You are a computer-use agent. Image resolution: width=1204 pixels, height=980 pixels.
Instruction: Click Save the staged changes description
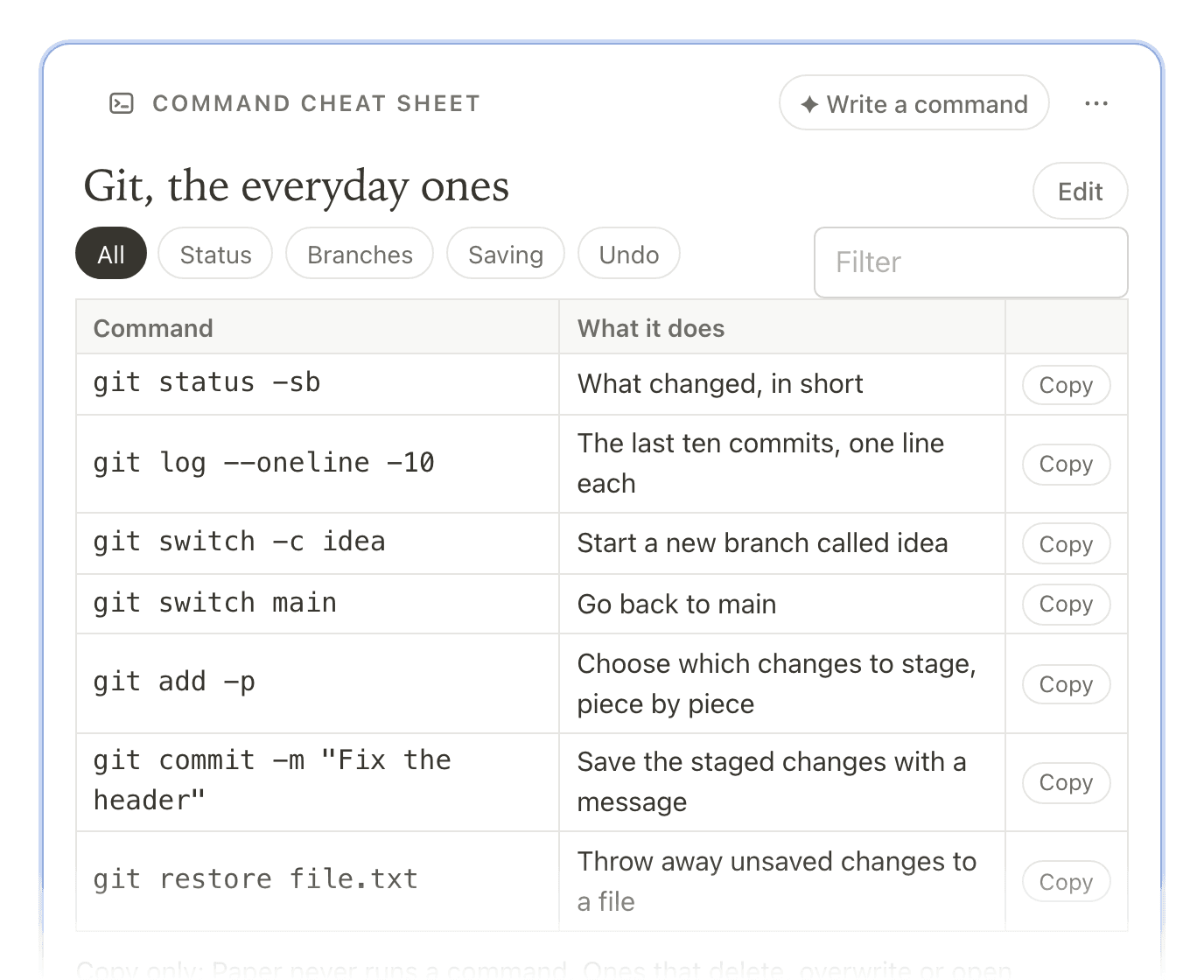click(x=772, y=781)
